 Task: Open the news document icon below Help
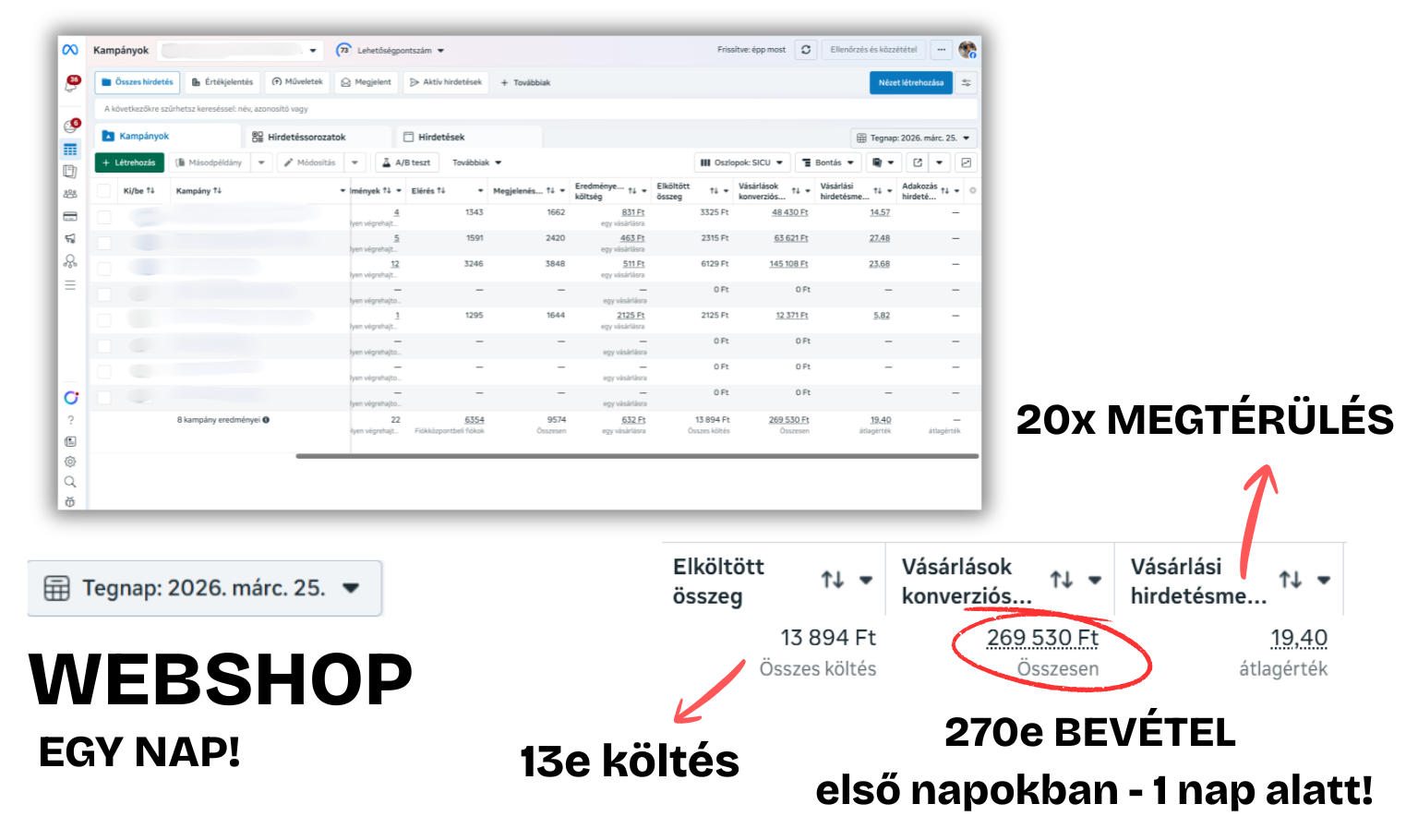70,441
